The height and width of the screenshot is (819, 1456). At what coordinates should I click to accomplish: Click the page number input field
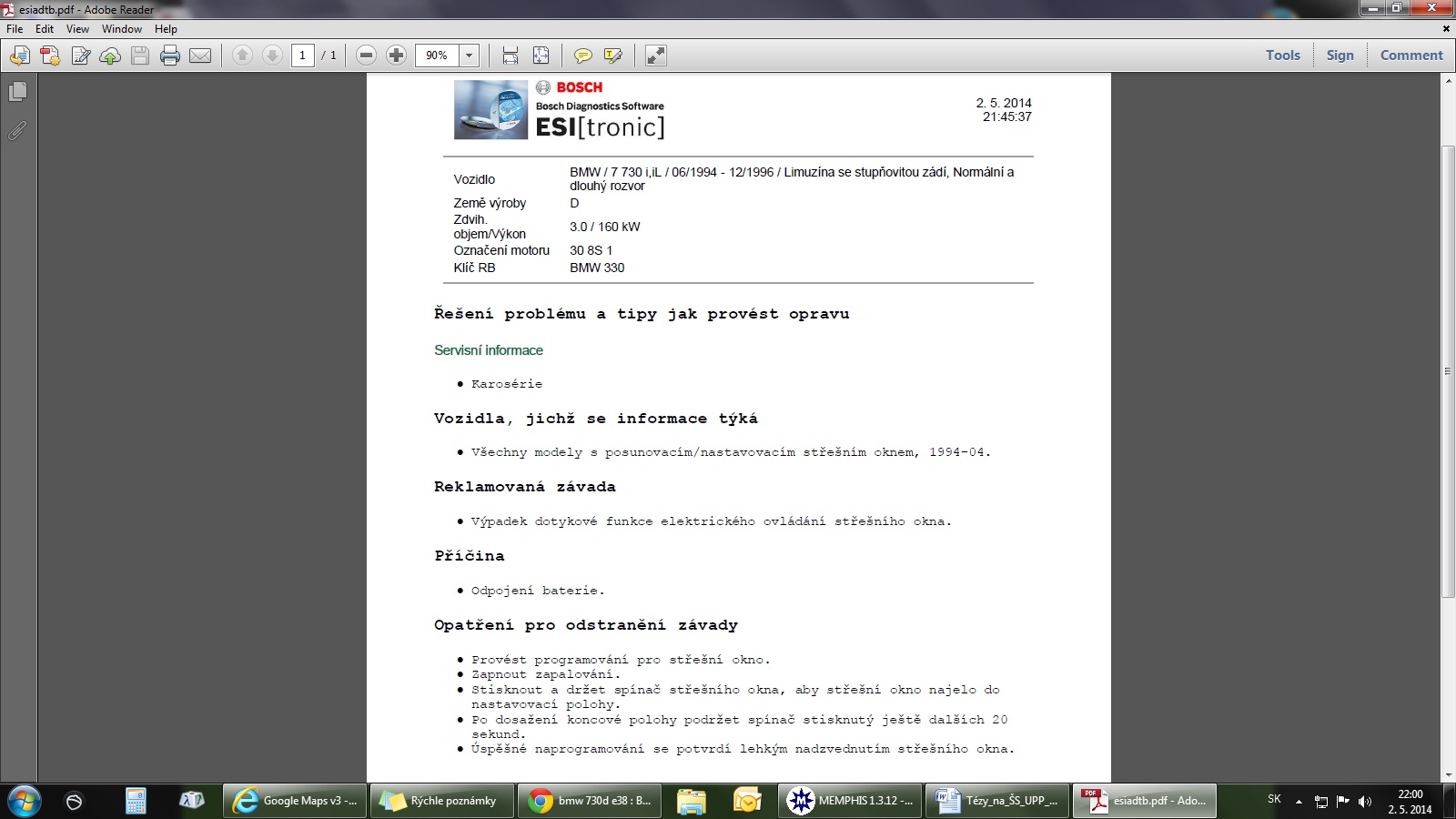302,56
